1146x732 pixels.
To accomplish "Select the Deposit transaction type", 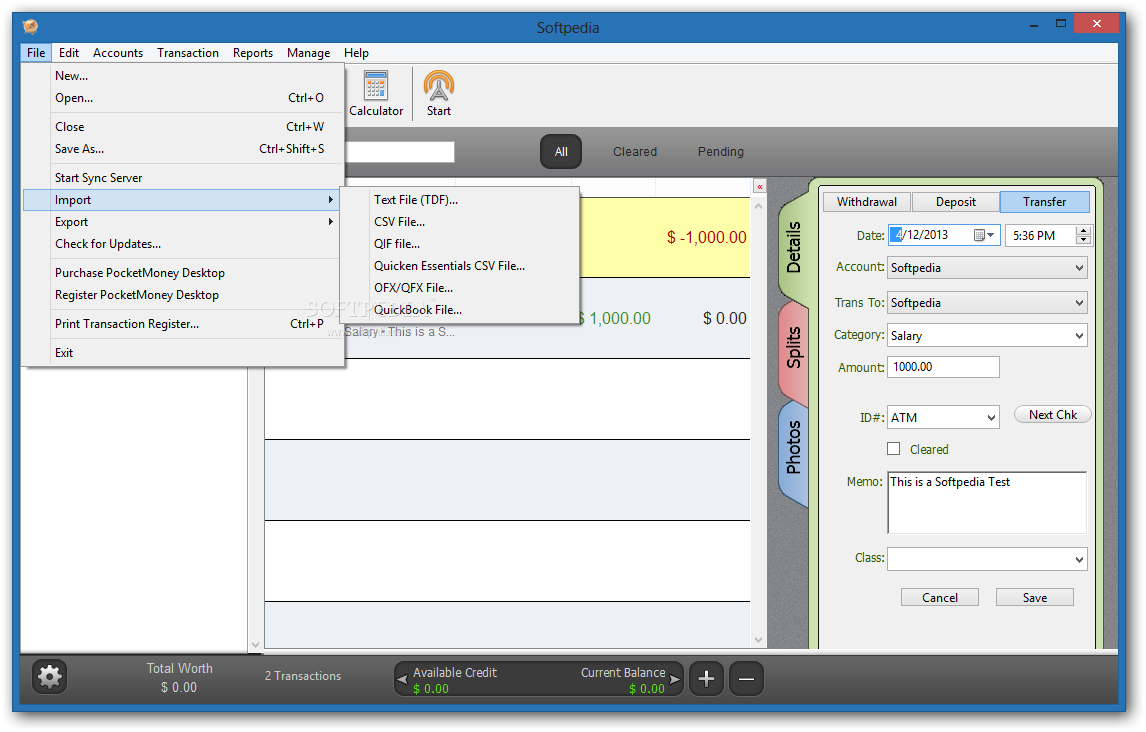I will [x=955, y=202].
